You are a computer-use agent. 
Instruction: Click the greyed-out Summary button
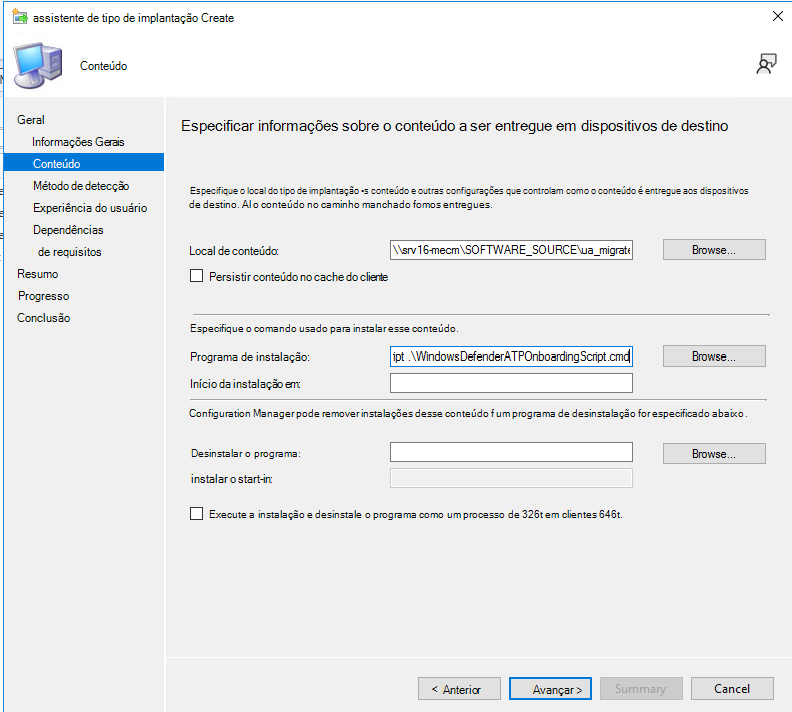click(x=641, y=689)
